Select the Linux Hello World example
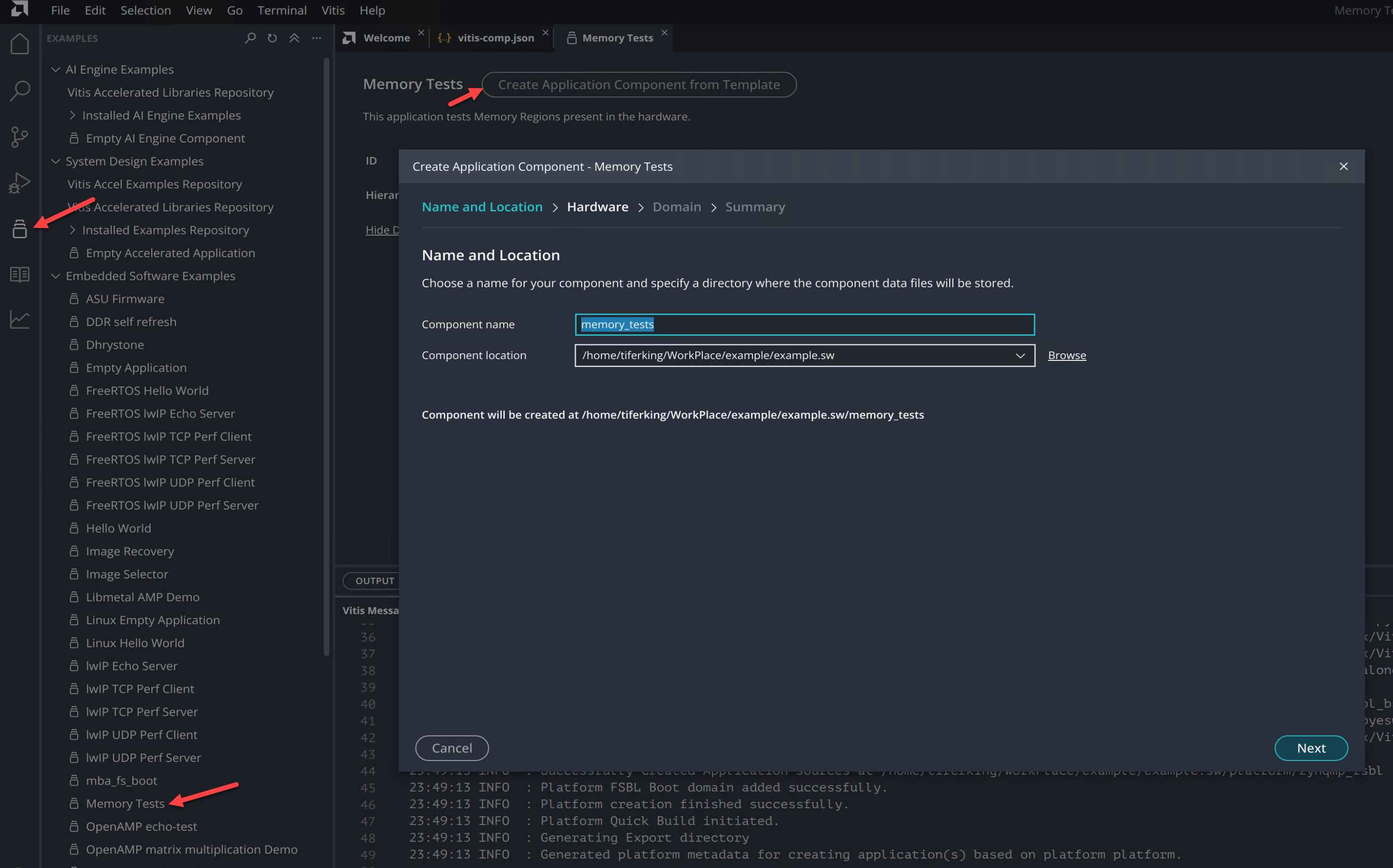 click(x=135, y=643)
